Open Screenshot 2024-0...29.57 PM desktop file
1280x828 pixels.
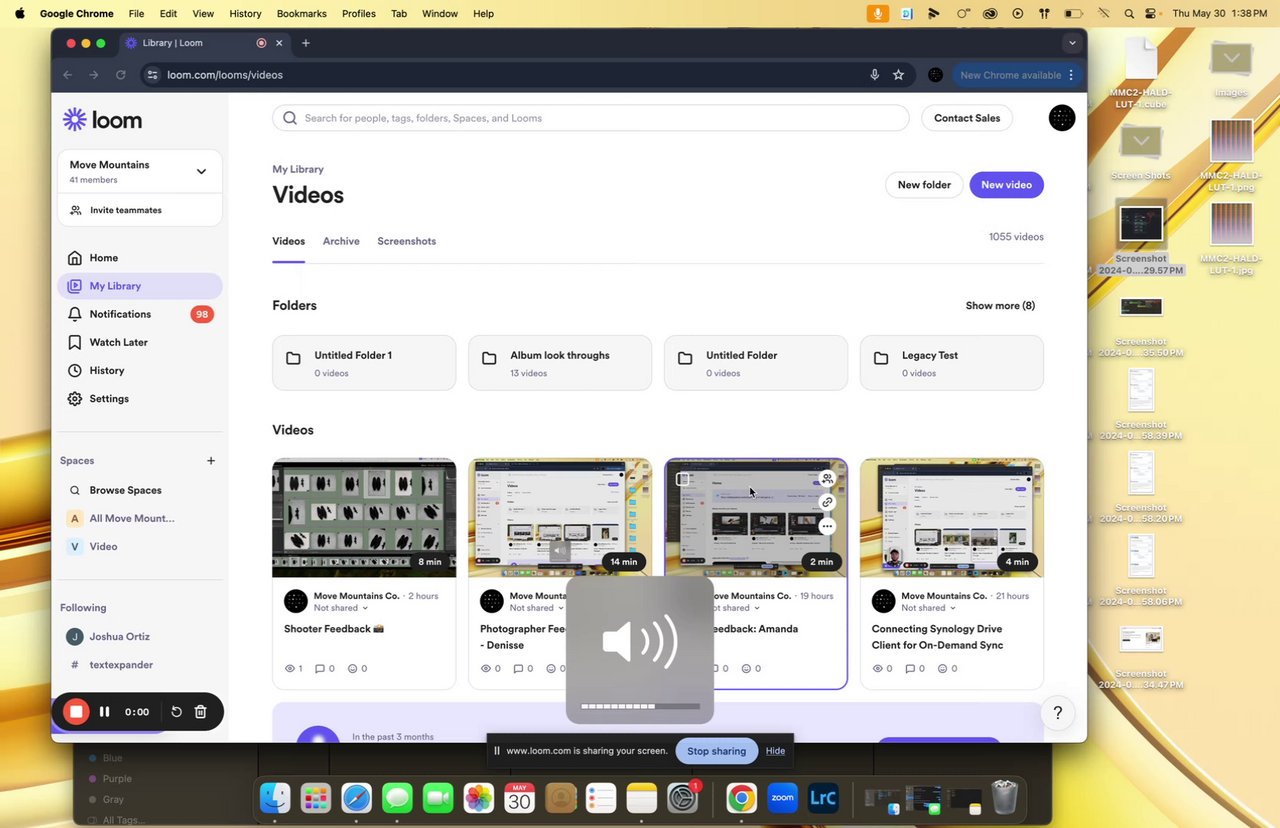coord(1141,238)
